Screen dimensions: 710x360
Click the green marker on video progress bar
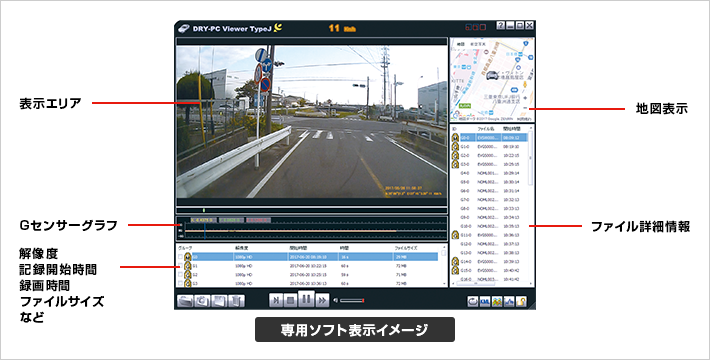[x=204, y=210]
